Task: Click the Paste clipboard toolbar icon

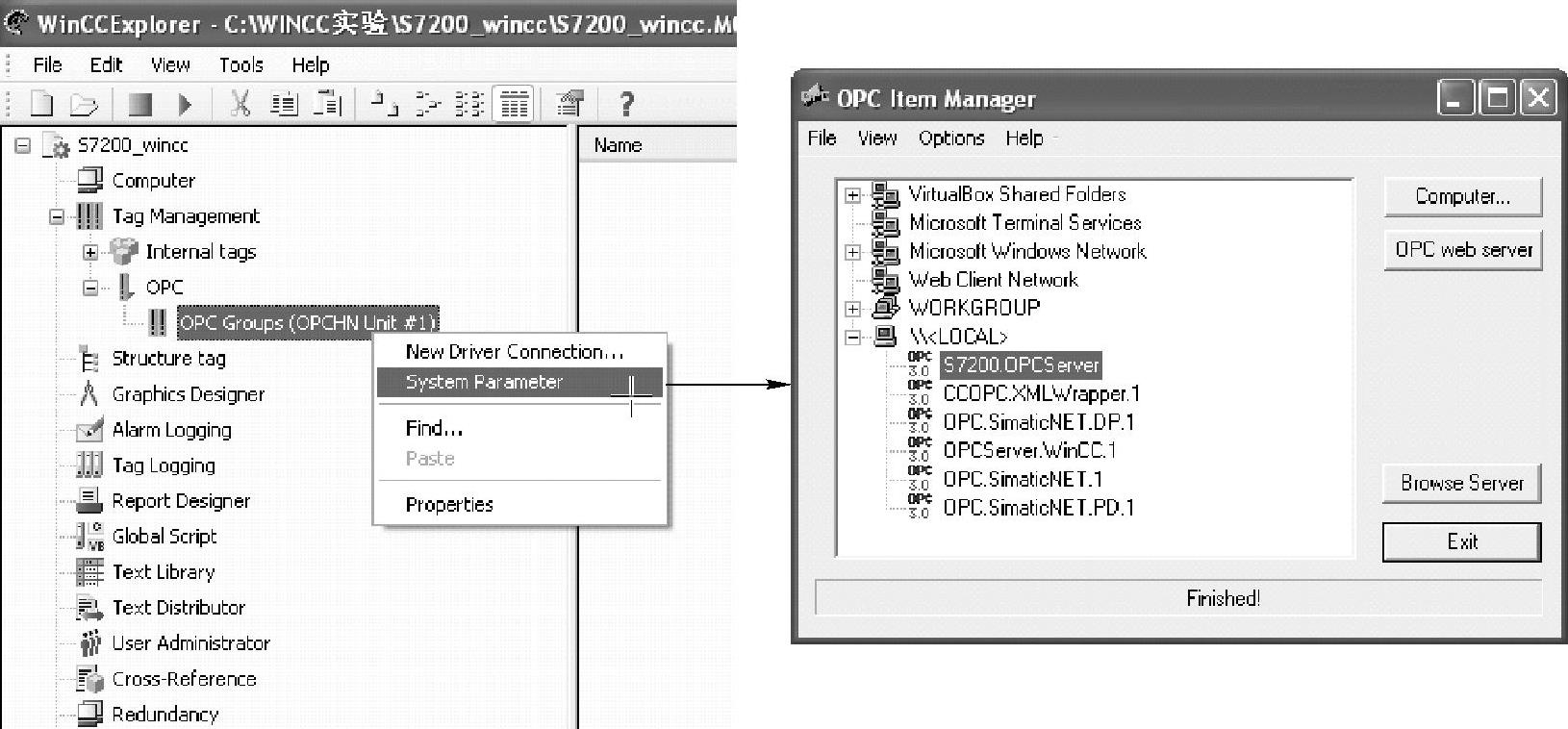Action: point(328,104)
